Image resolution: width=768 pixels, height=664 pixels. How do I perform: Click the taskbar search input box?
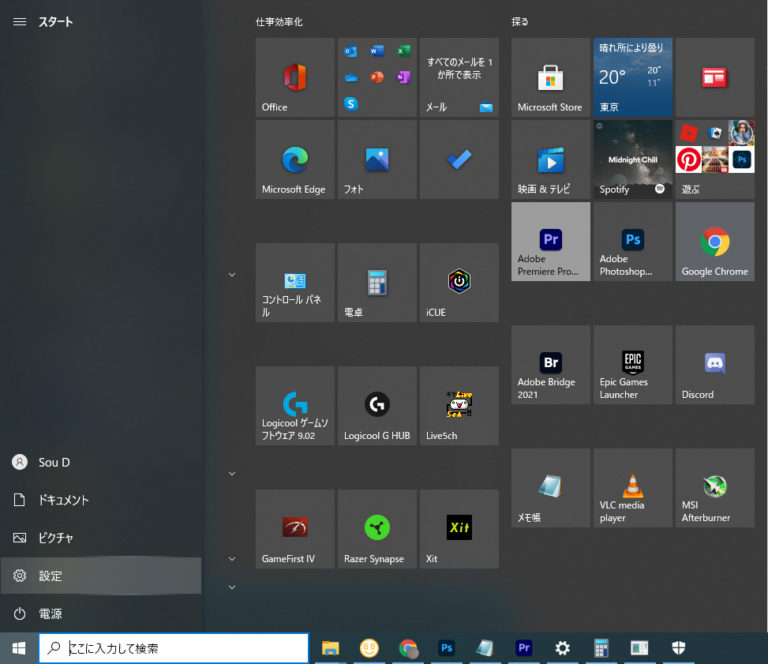click(174, 648)
